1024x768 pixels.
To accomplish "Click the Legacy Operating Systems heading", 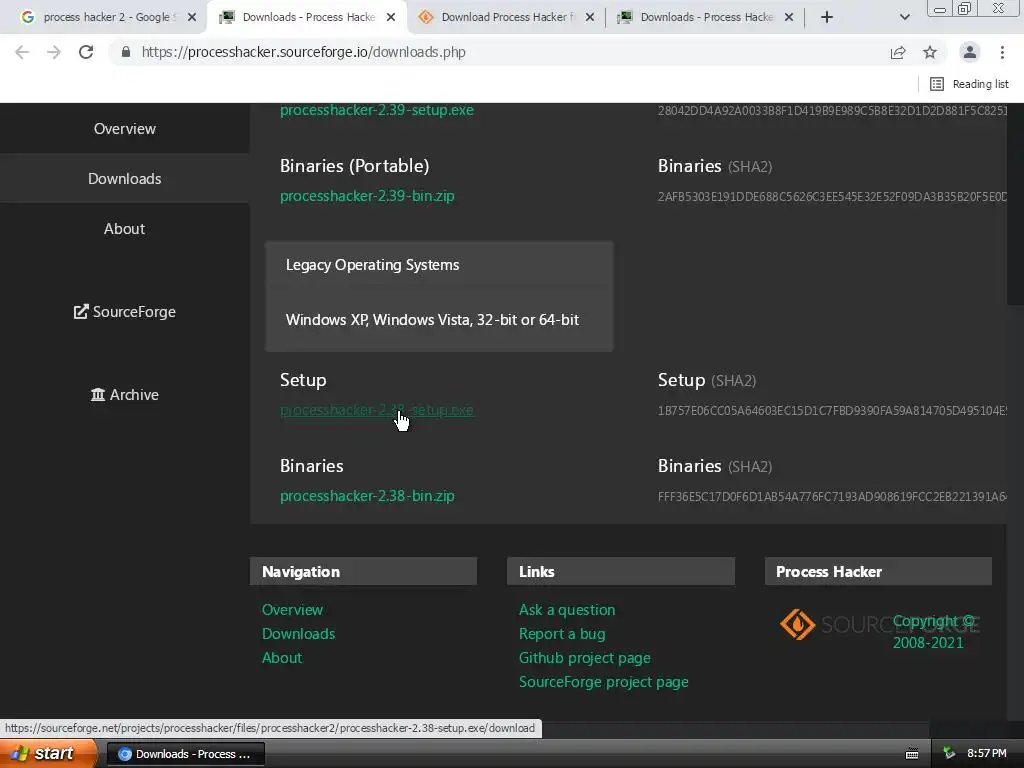I will click(x=372, y=264).
